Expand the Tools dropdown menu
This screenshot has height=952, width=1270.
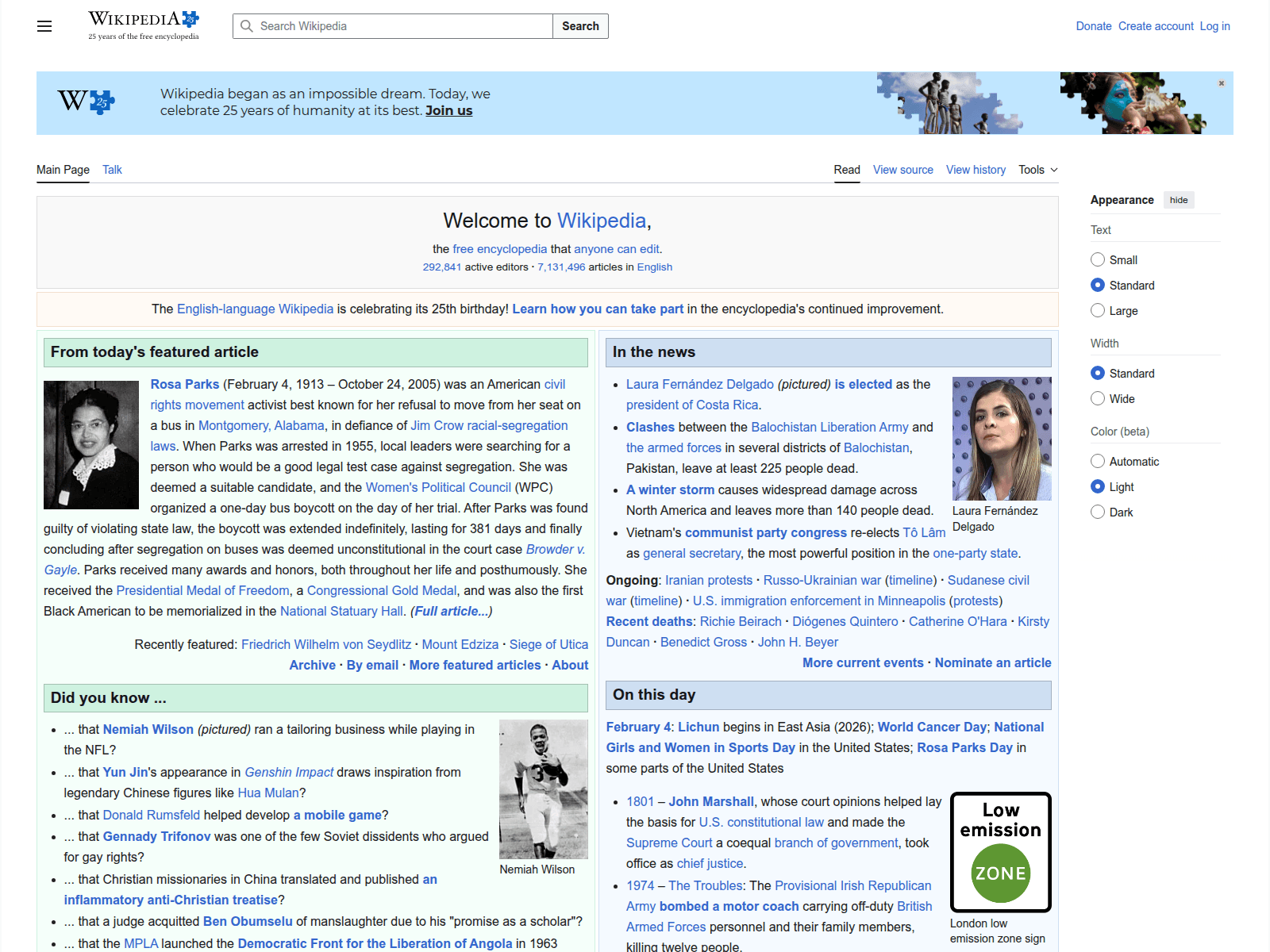click(x=1038, y=170)
